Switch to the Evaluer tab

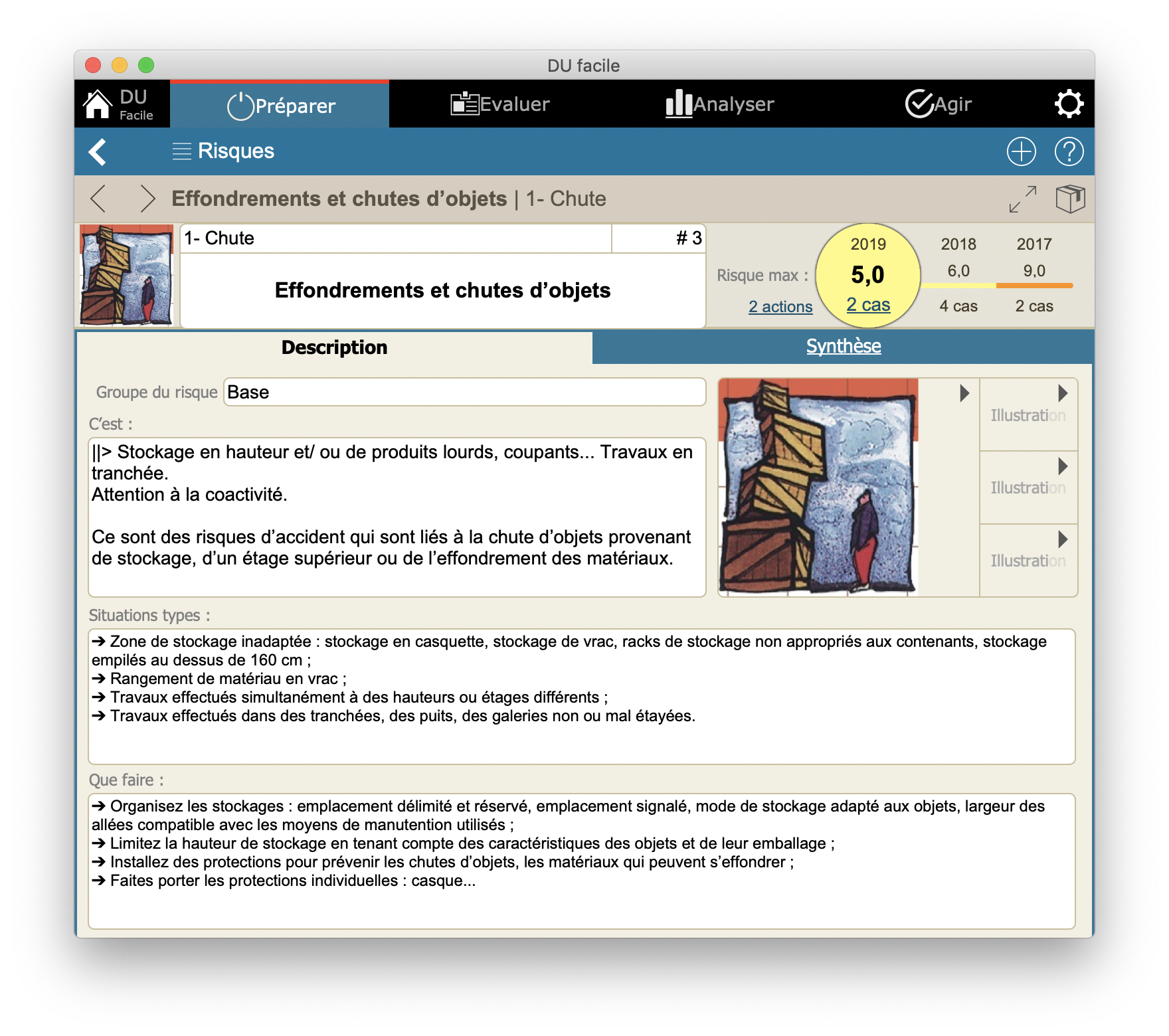coord(499,104)
